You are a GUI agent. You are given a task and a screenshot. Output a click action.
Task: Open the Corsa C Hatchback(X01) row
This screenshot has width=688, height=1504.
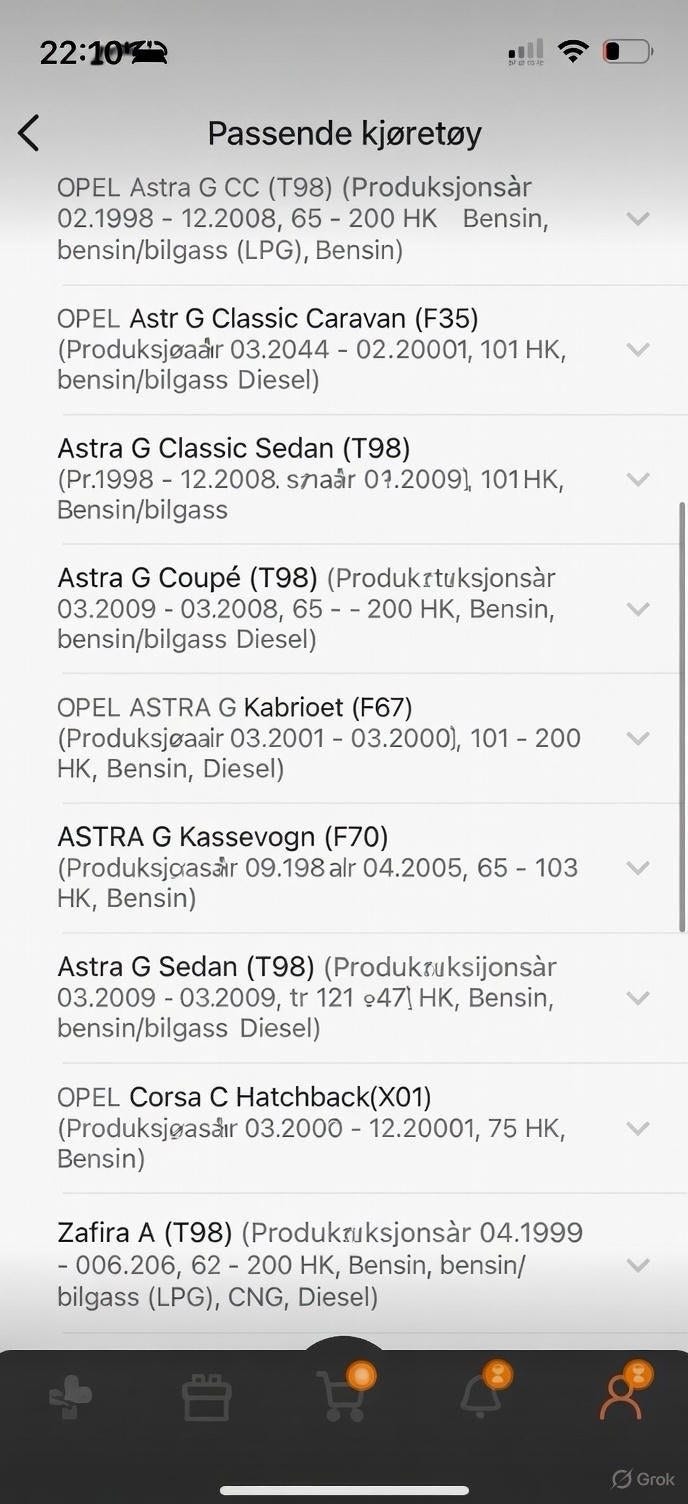(344, 1127)
